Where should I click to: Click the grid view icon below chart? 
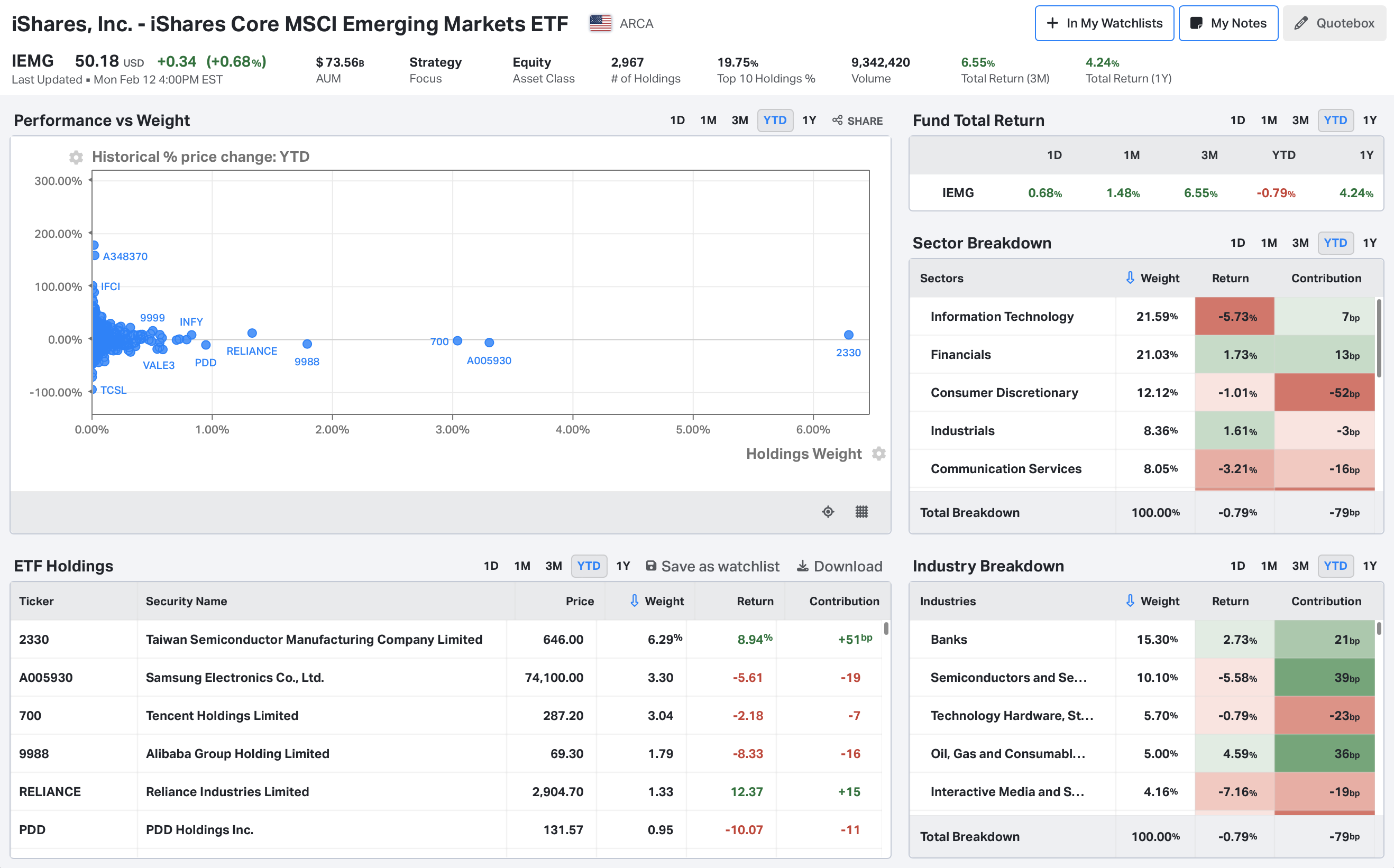coord(862,512)
